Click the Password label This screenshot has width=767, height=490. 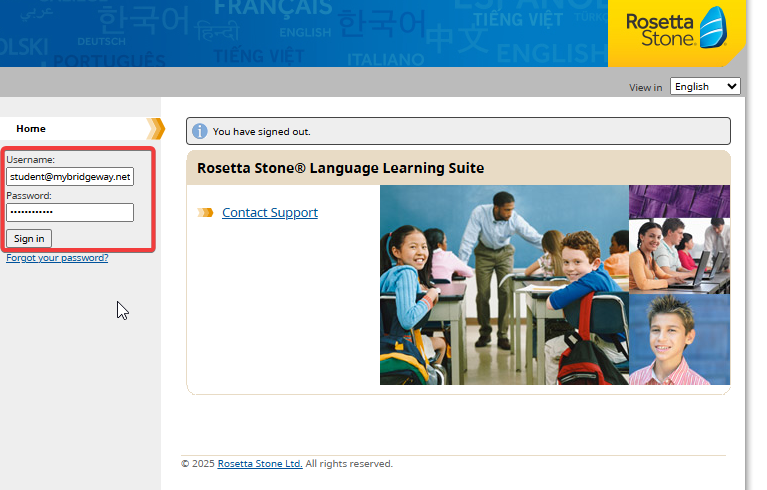(29, 196)
